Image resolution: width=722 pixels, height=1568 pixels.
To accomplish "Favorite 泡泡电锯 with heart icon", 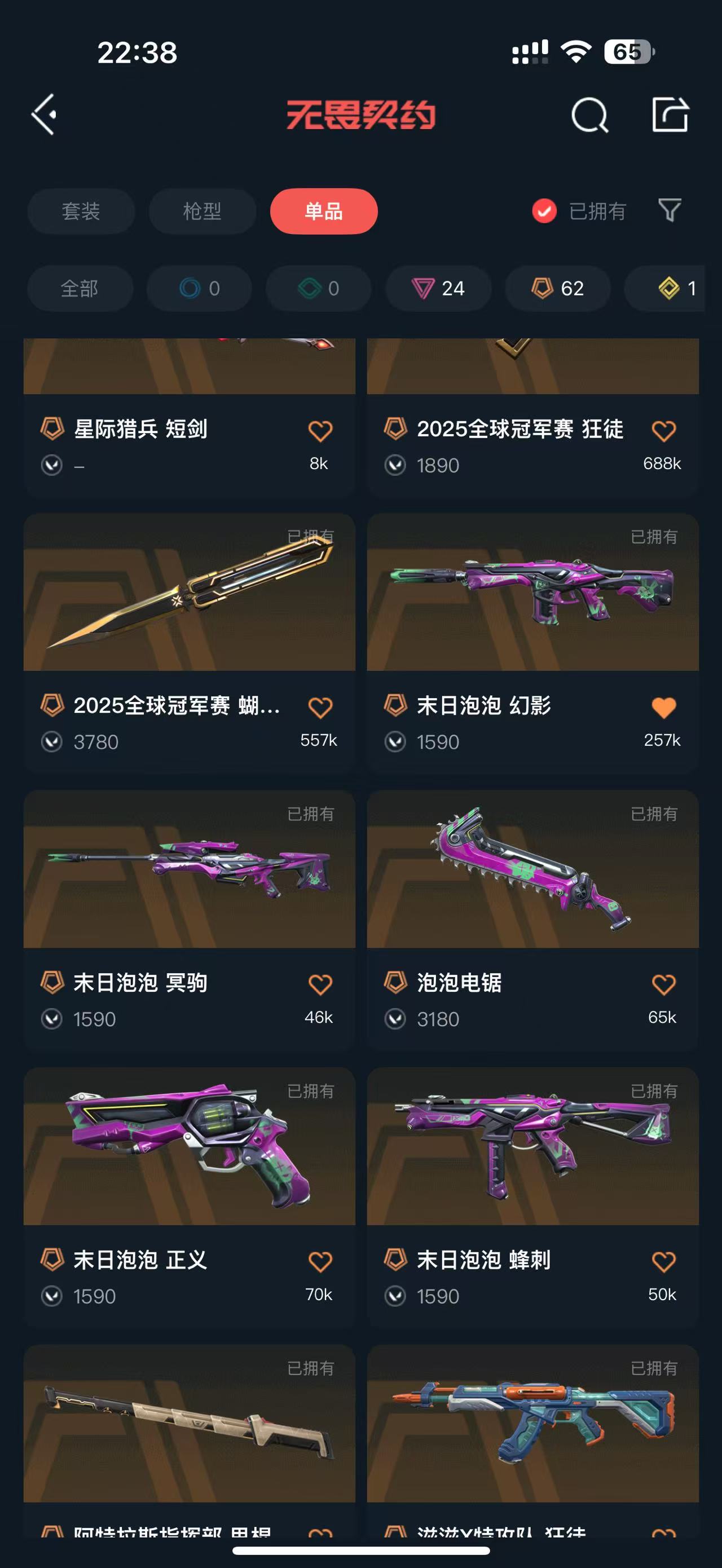I will pyautogui.click(x=663, y=984).
